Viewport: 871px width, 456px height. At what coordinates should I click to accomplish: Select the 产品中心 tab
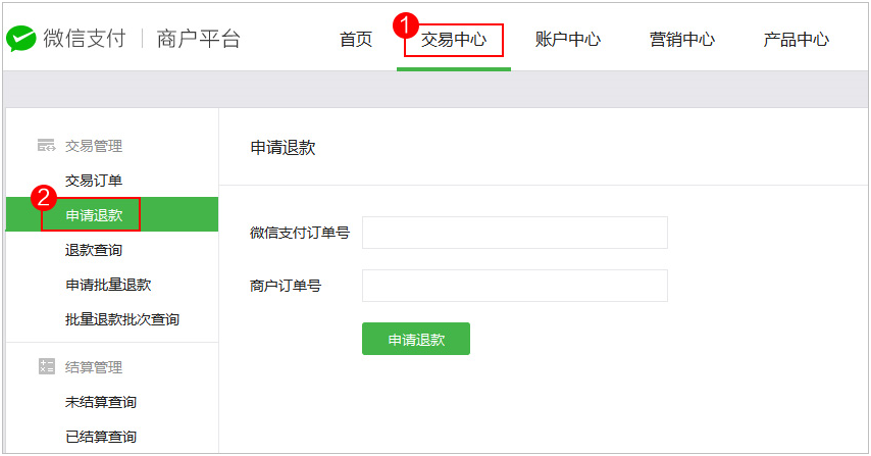tap(796, 40)
